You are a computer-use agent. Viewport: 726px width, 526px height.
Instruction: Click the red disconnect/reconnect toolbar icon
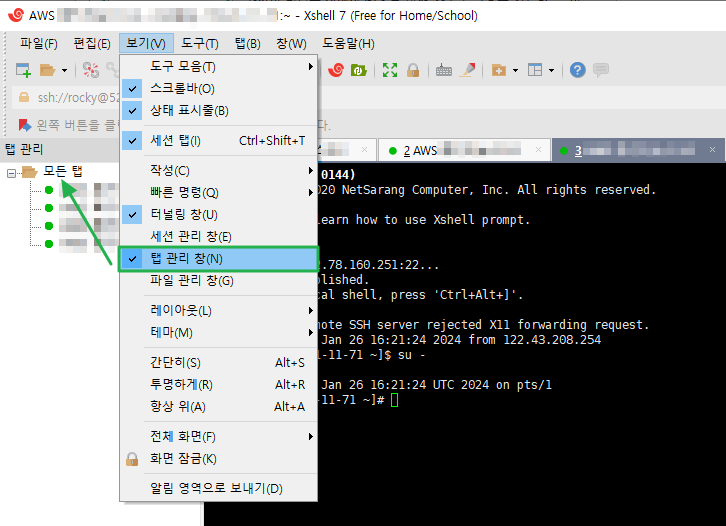91,70
